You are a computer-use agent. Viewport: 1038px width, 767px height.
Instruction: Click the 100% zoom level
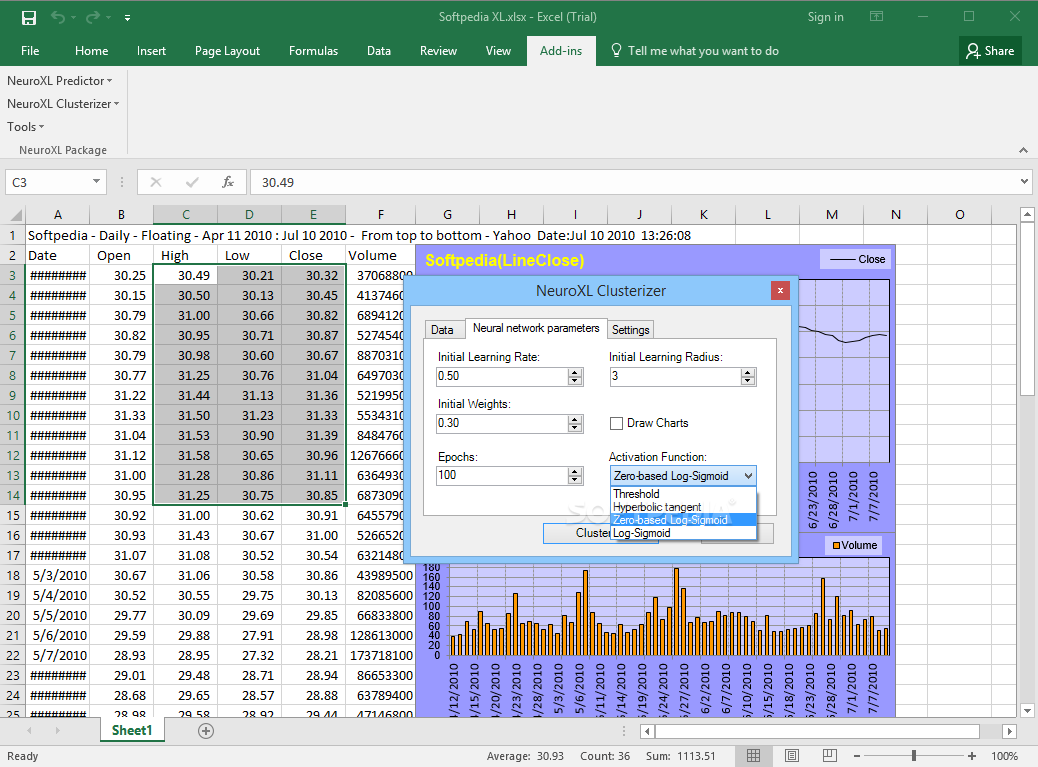1004,756
